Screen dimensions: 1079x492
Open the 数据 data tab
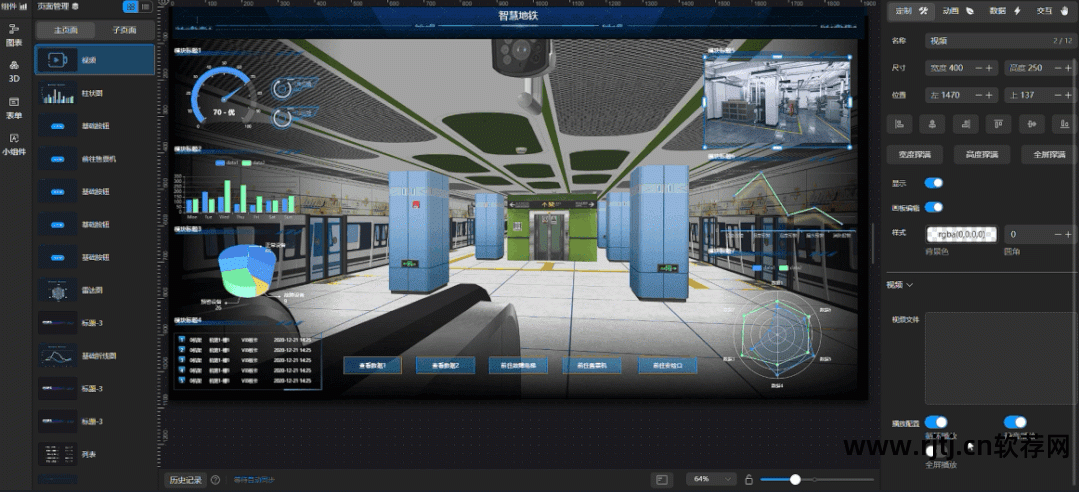coord(1005,11)
